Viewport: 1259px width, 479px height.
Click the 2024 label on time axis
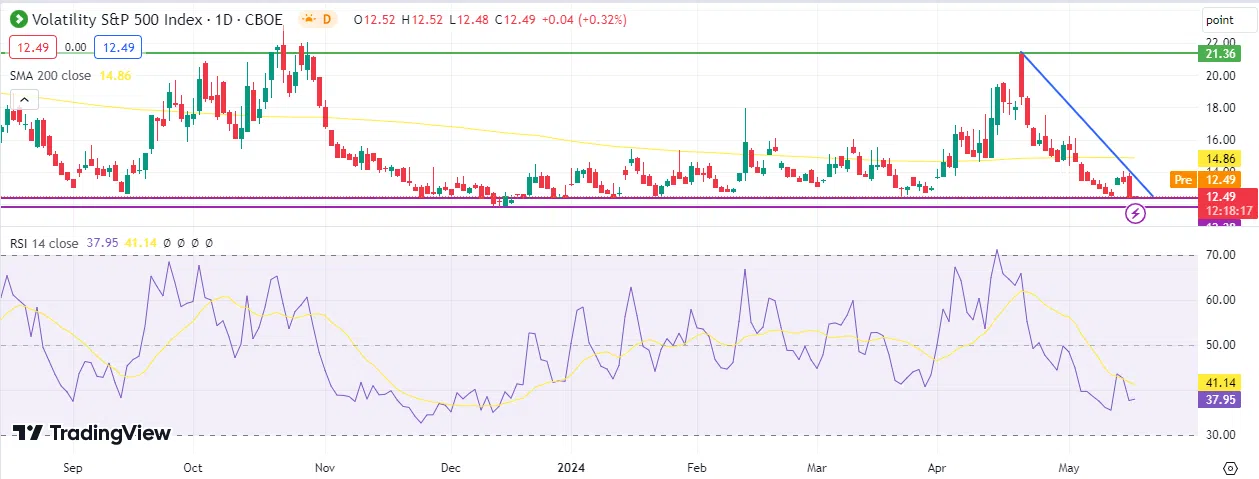573,467
